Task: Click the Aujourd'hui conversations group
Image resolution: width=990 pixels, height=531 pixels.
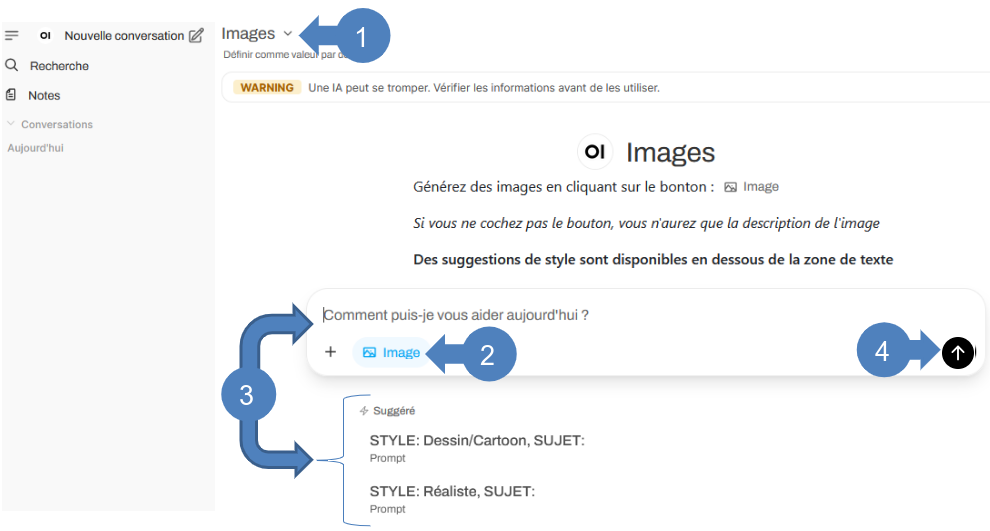Action: (x=35, y=148)
